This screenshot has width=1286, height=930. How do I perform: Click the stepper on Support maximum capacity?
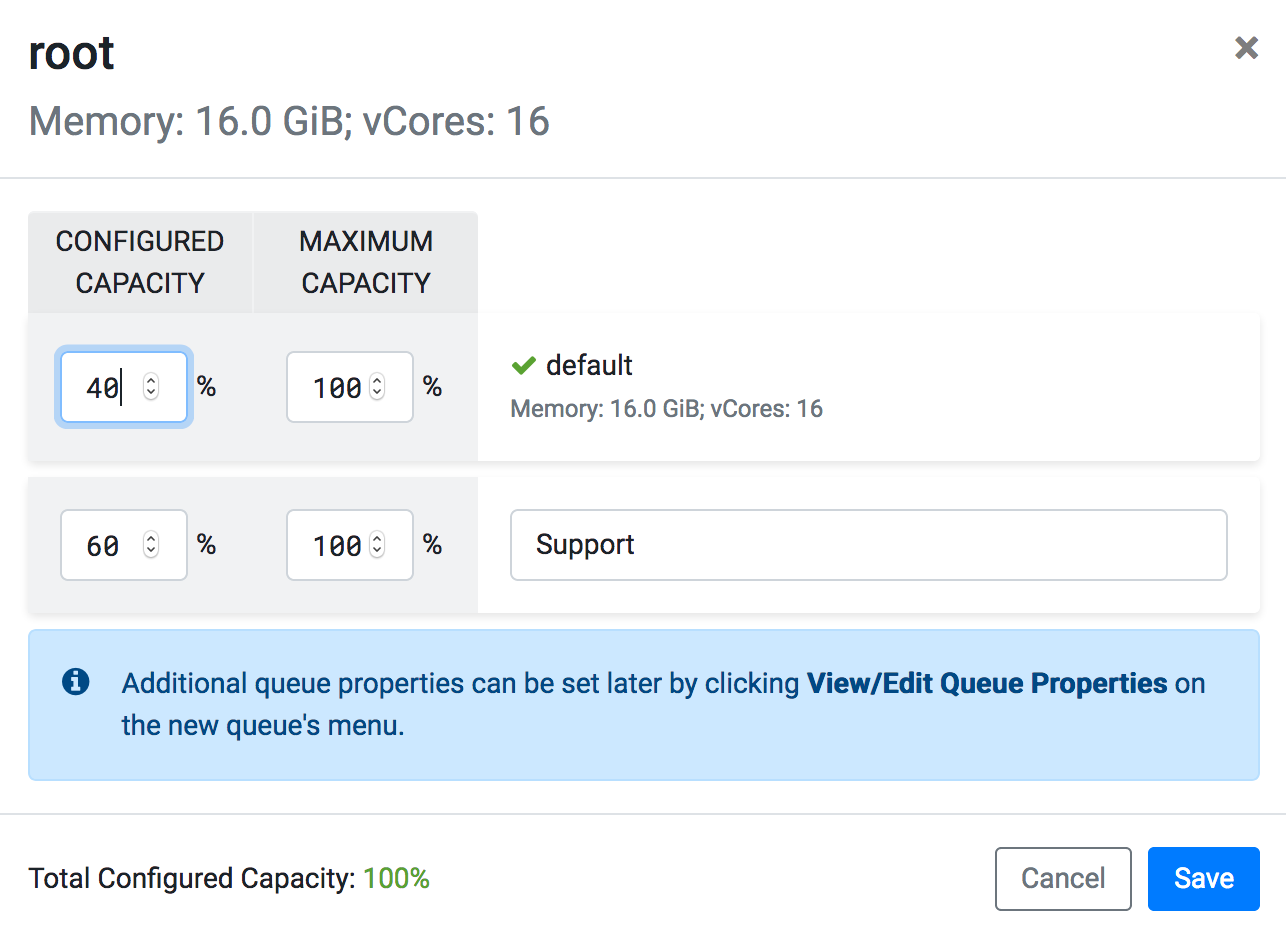[x=377, y=545]
